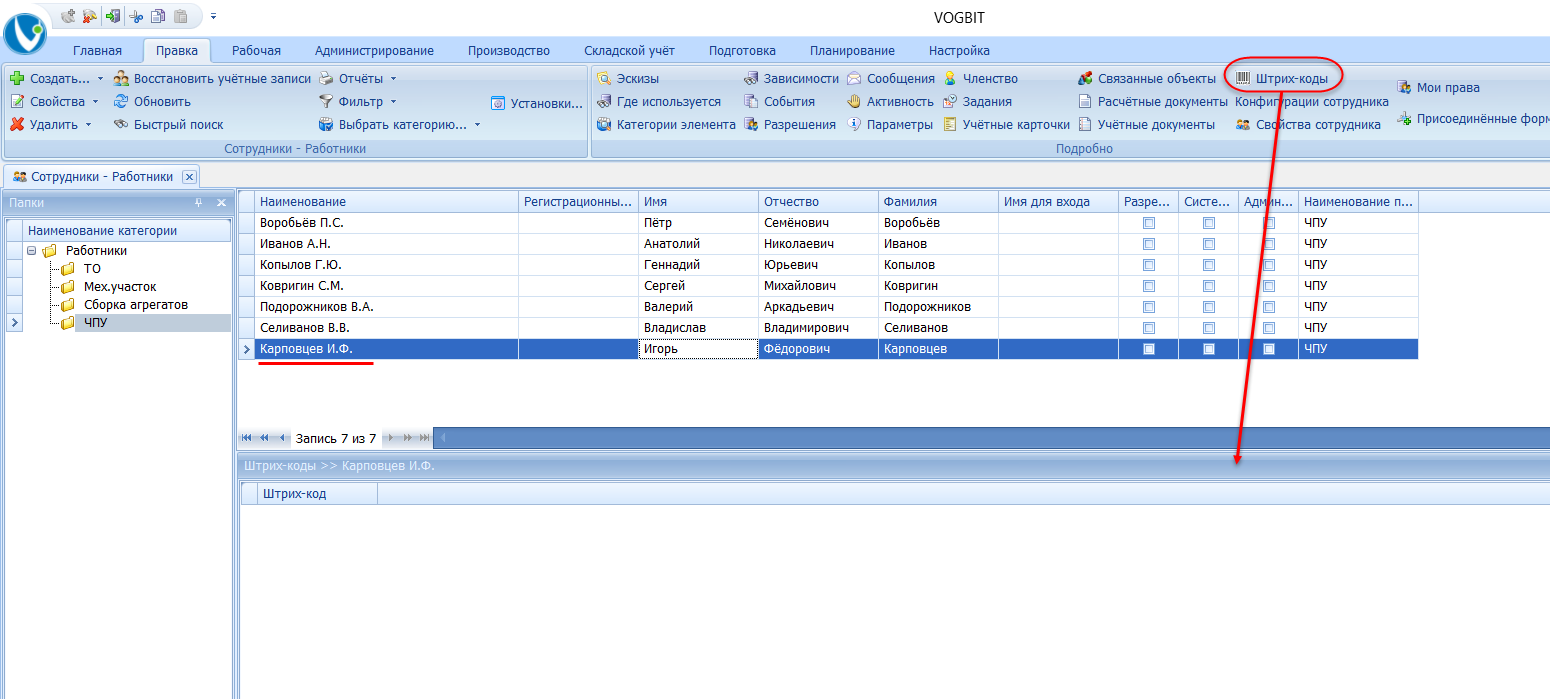Click the door icon with green arrow
The width and height of the screenshot is (1550, 699).
[112, 16]
